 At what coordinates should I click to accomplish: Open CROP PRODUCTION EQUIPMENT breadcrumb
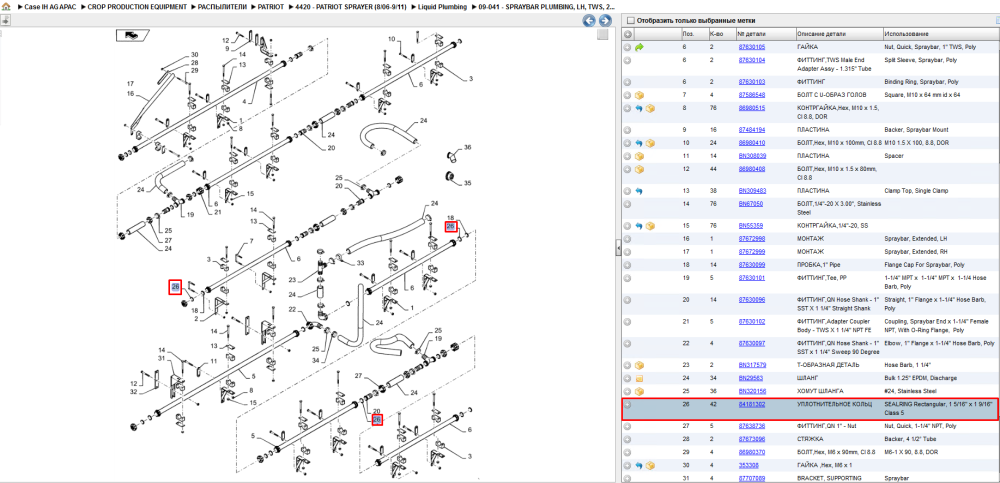point(138,6)
